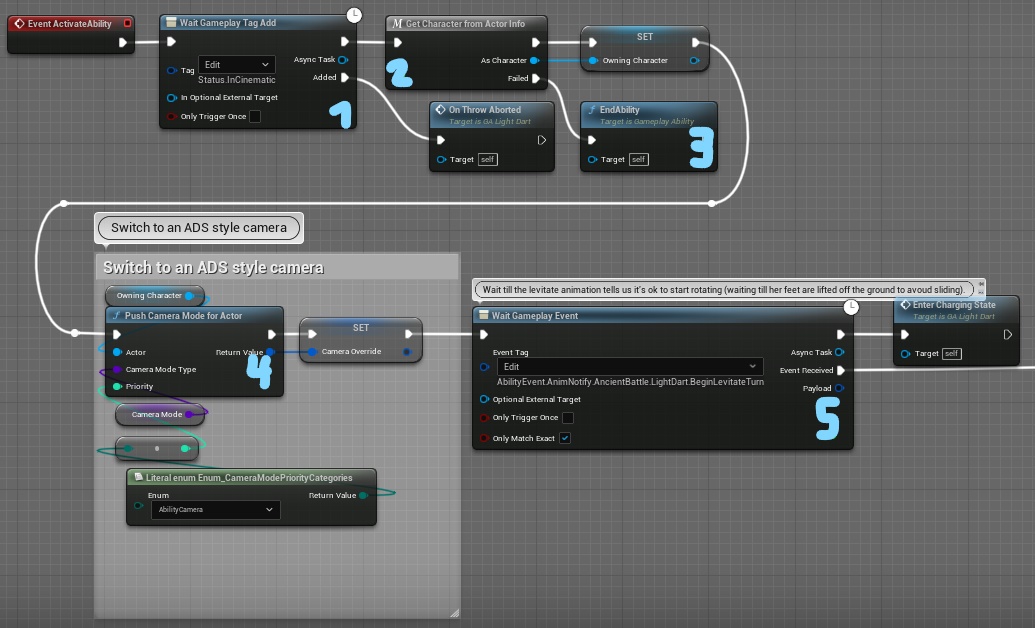Open the AbilityCamera enum dropdown
This screenshot has width=1036, height=628.
tap(215, 510)
